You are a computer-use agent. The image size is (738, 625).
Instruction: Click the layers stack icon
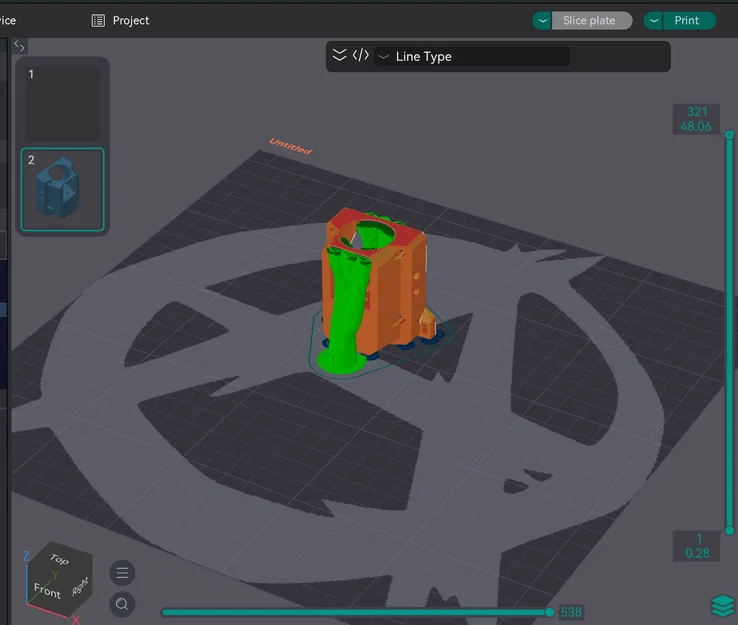722,605
